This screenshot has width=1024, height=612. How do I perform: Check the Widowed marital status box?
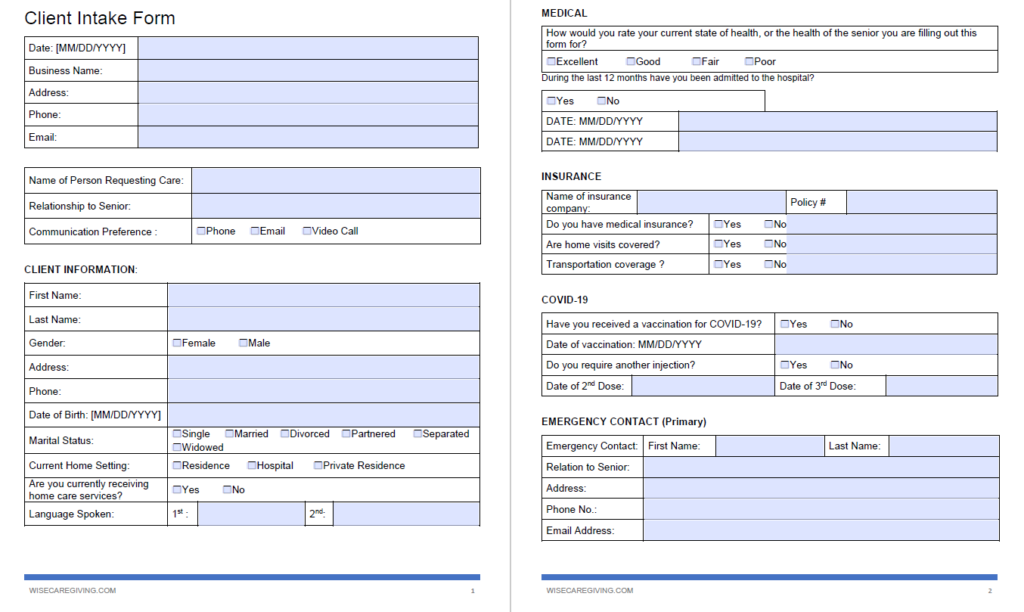(x=177, y=447)
